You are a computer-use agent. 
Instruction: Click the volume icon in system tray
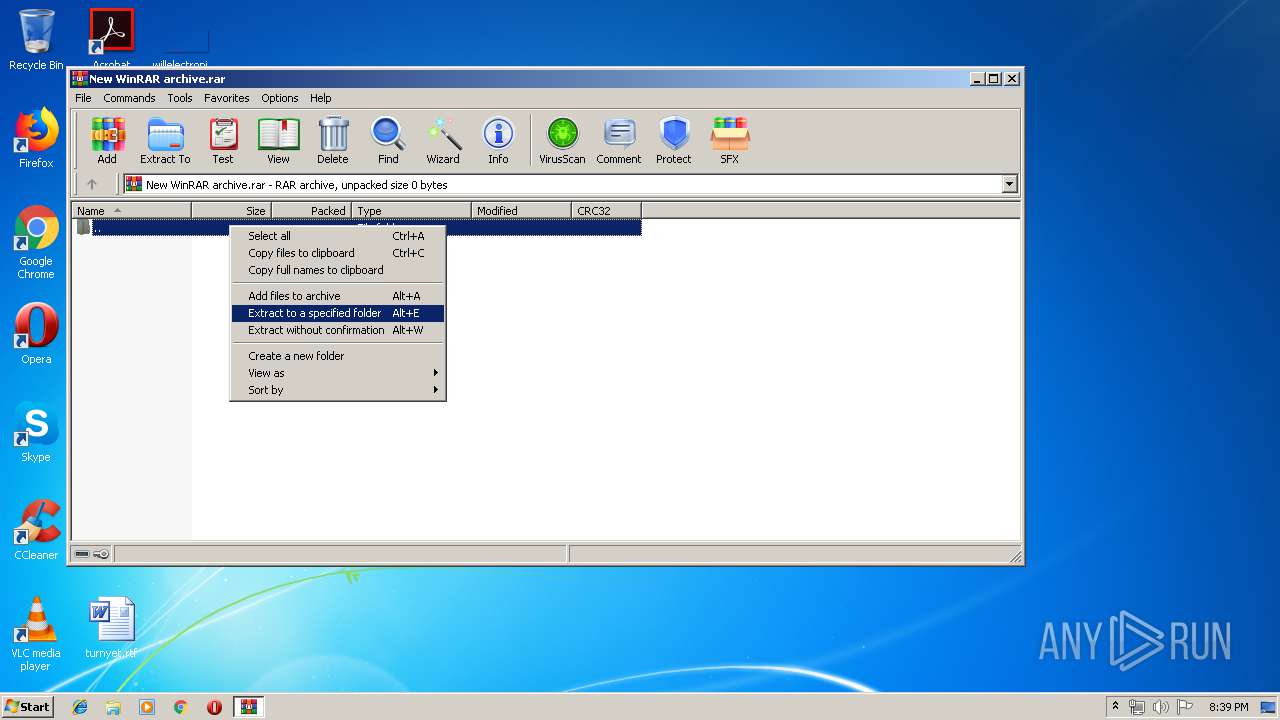[1160, 707]
